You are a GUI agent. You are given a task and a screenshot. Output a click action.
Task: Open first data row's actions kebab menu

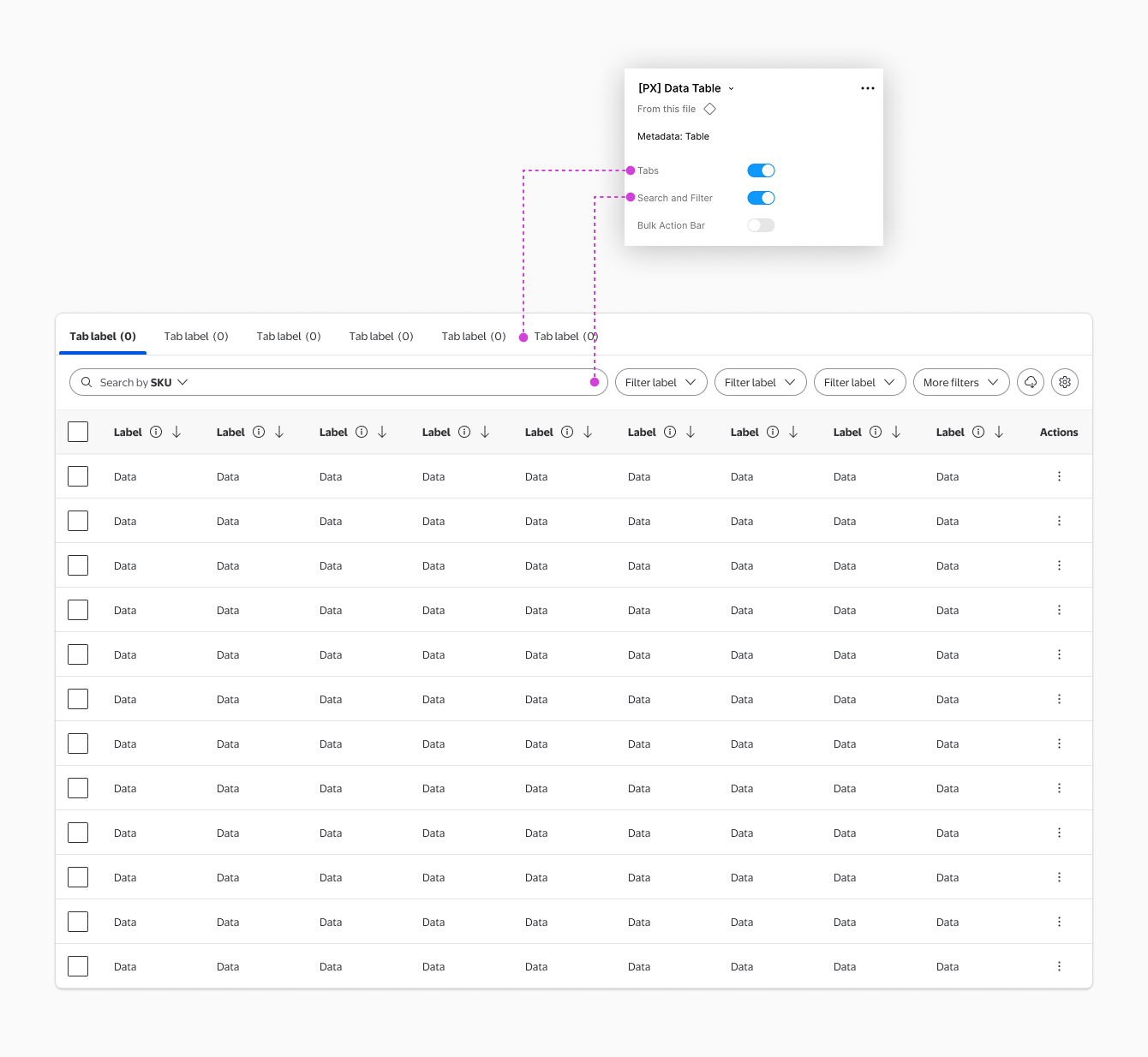[x=1059, y=477]
